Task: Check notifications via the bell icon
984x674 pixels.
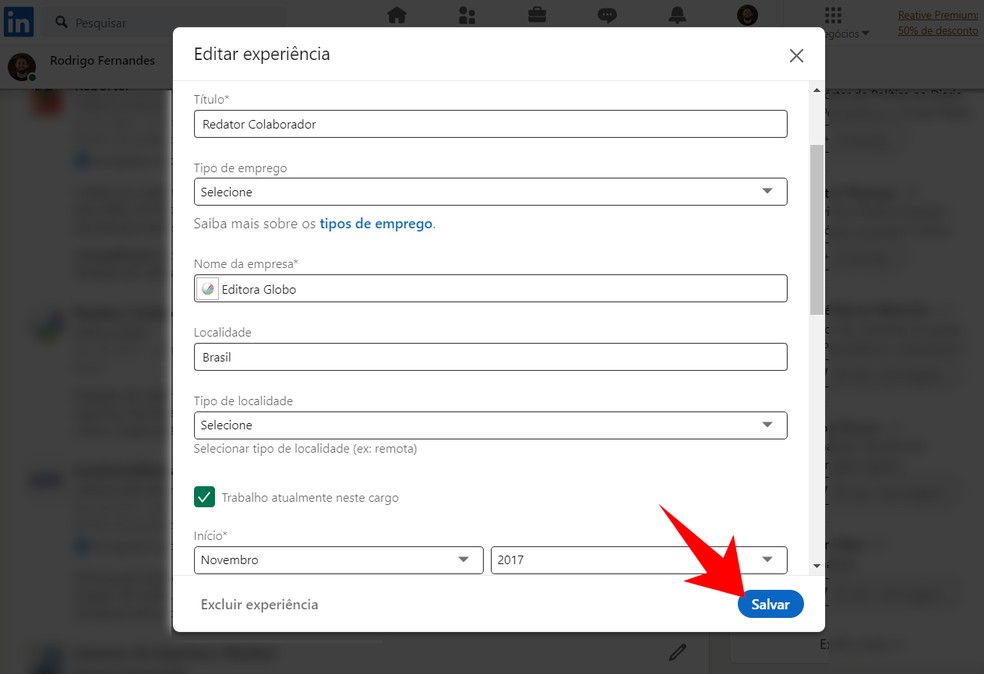Action: pos(676,15)
